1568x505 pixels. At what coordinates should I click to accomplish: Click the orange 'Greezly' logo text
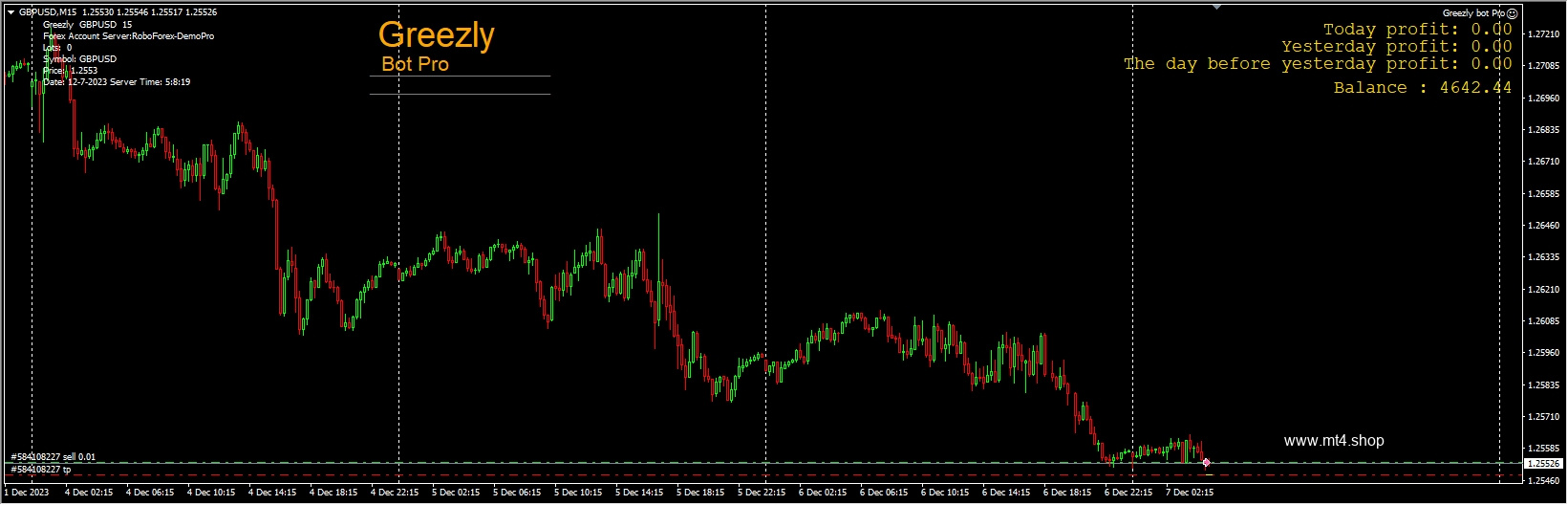437,34
